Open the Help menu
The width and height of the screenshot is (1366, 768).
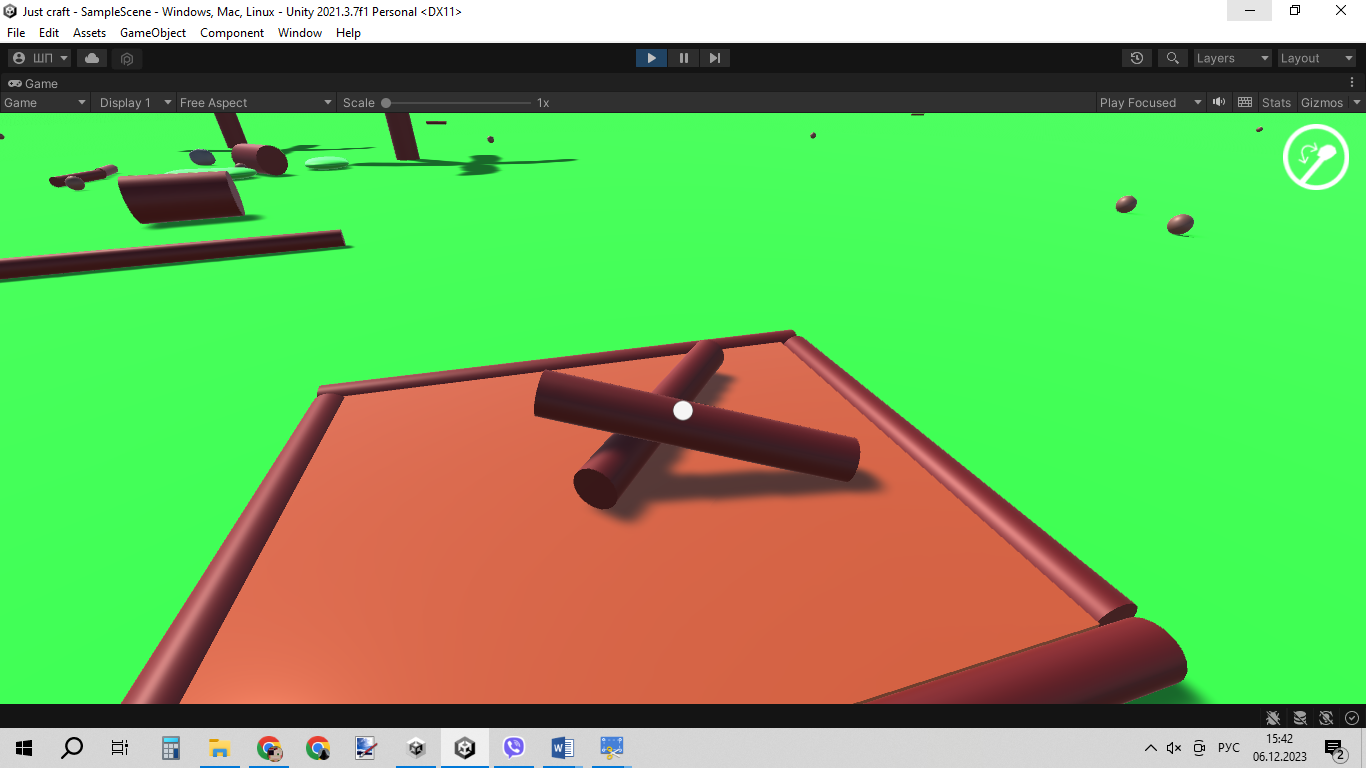coord(348,33)
